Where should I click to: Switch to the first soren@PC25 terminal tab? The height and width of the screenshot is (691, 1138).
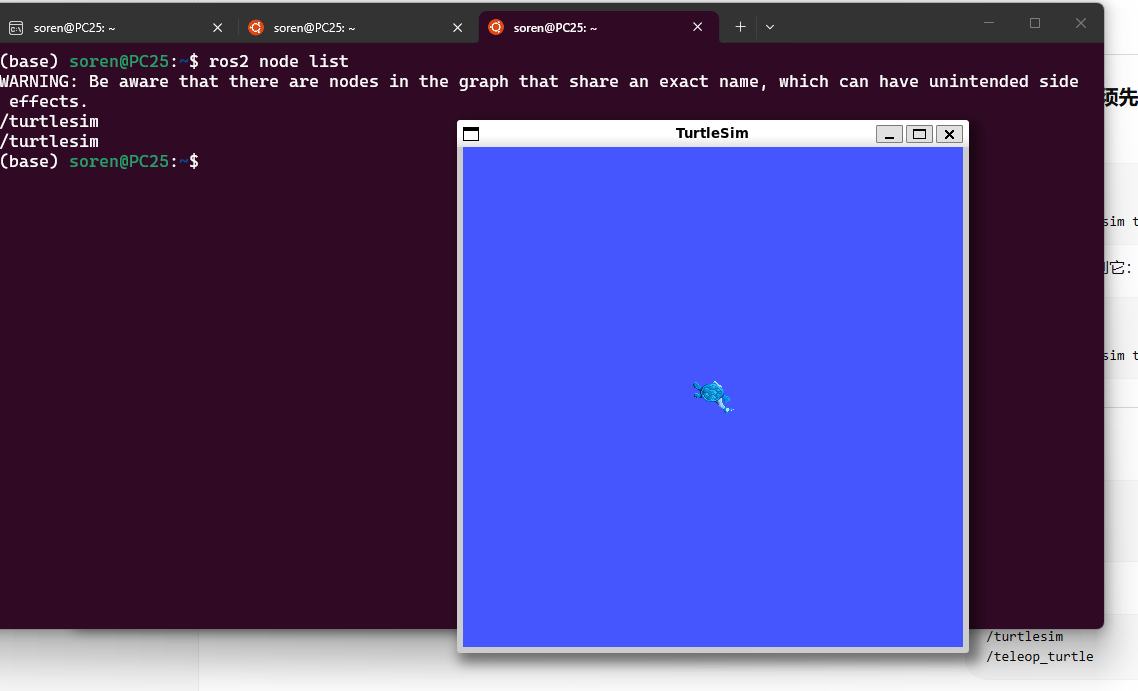[116, 28]
